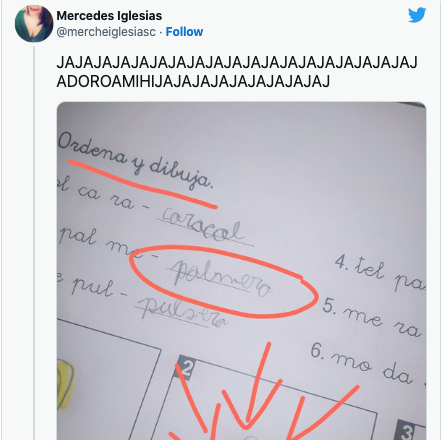Open the worksheet photo attachment

coord(241,271)
